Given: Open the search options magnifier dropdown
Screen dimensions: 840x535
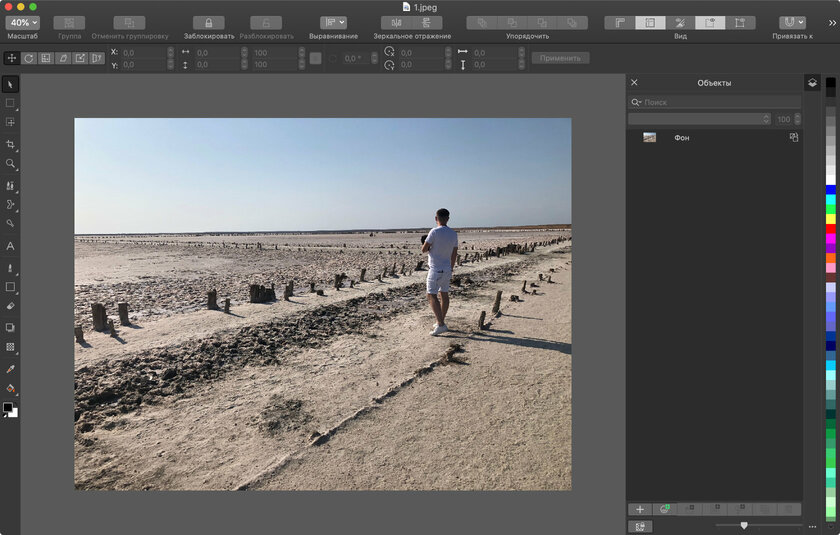Looking at the screenshot, I should [x=636, y=102].
